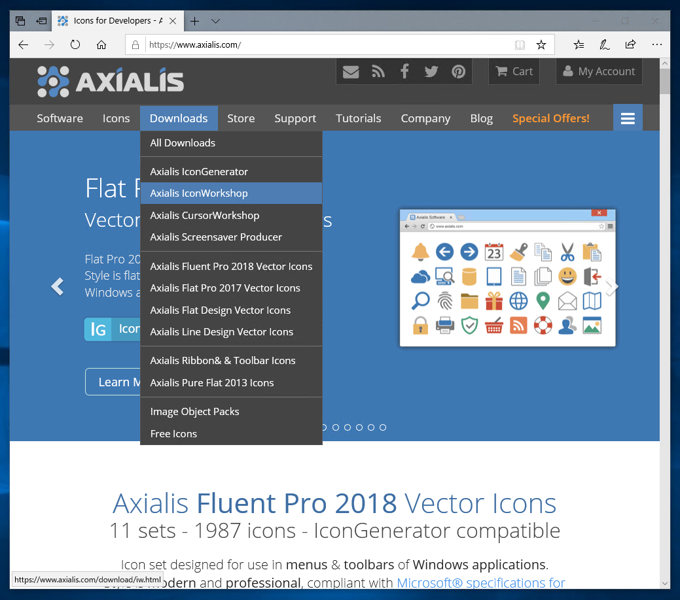Go to previous slide arrow

[x=57, y=287]
